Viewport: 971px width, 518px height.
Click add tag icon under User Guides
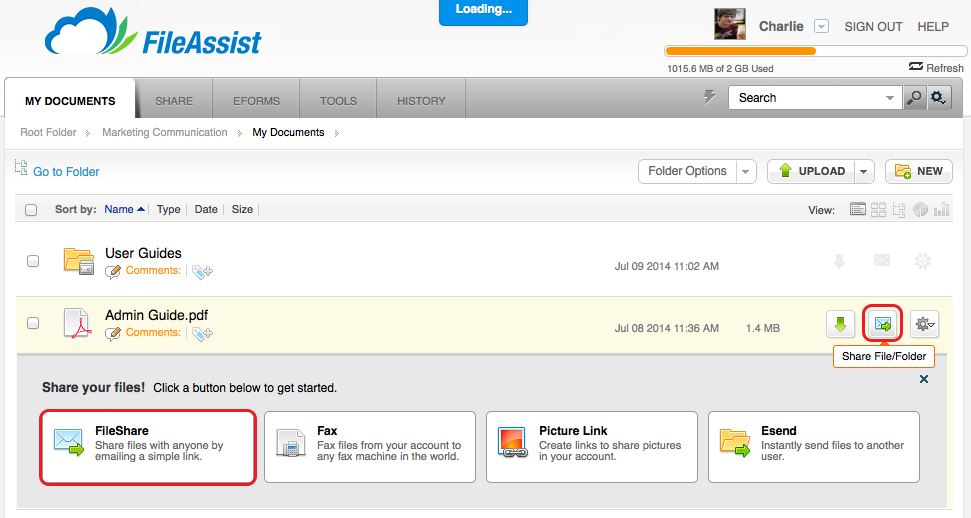(202, 271)
